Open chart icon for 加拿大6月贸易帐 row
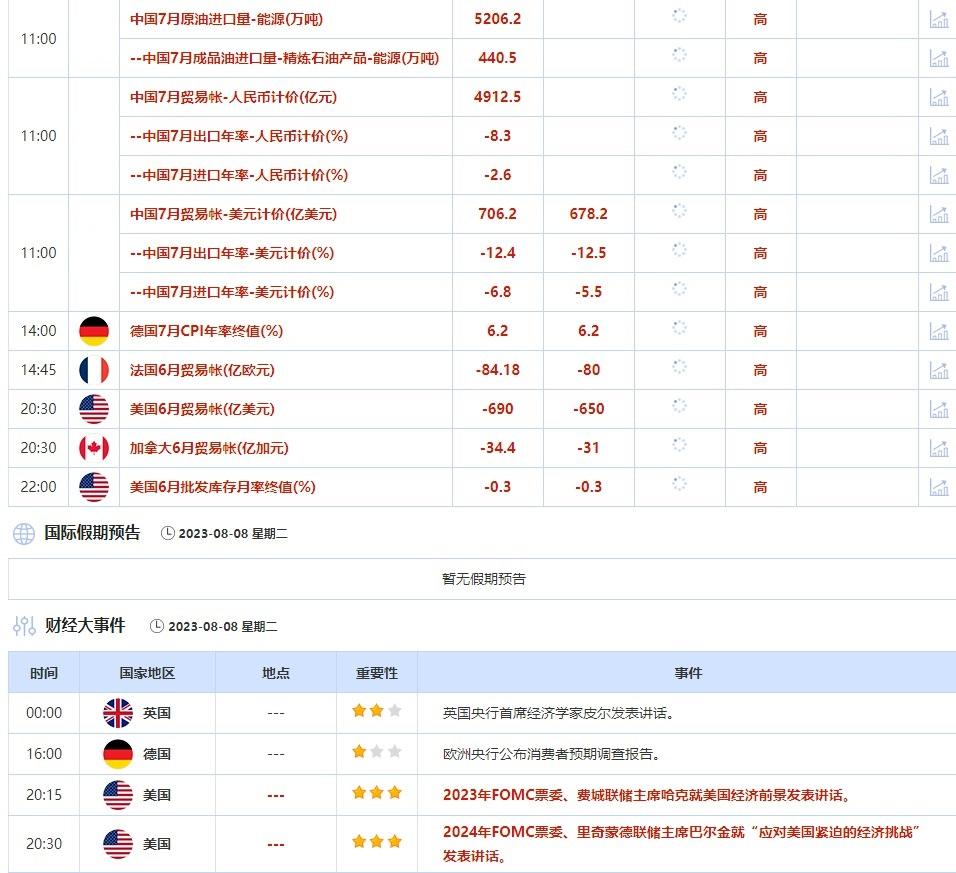 coord(938,448)
